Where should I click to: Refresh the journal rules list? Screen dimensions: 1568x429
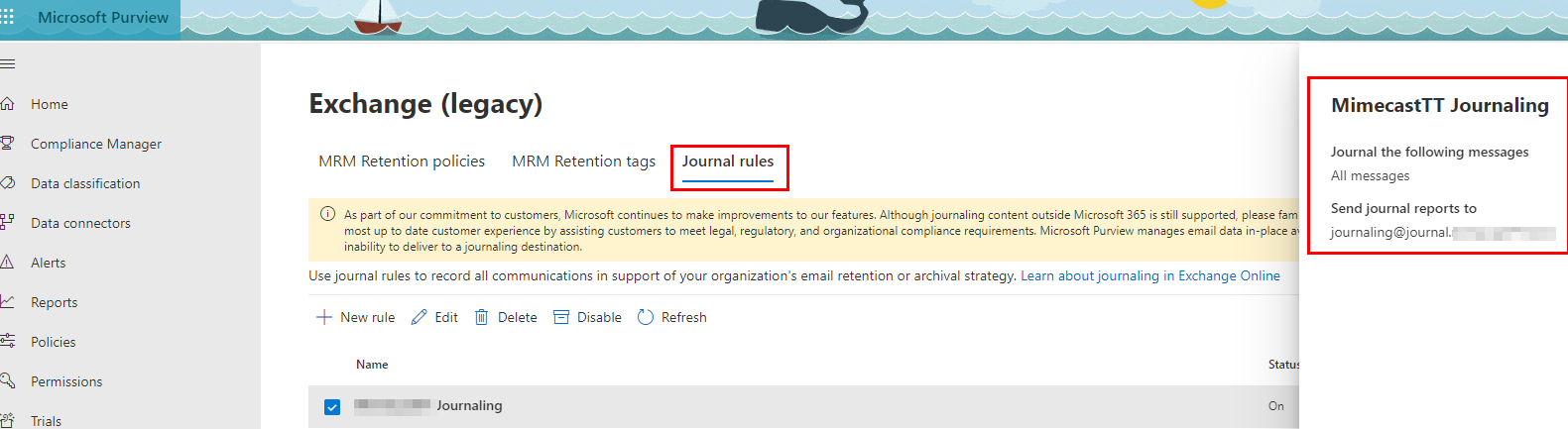672,317
